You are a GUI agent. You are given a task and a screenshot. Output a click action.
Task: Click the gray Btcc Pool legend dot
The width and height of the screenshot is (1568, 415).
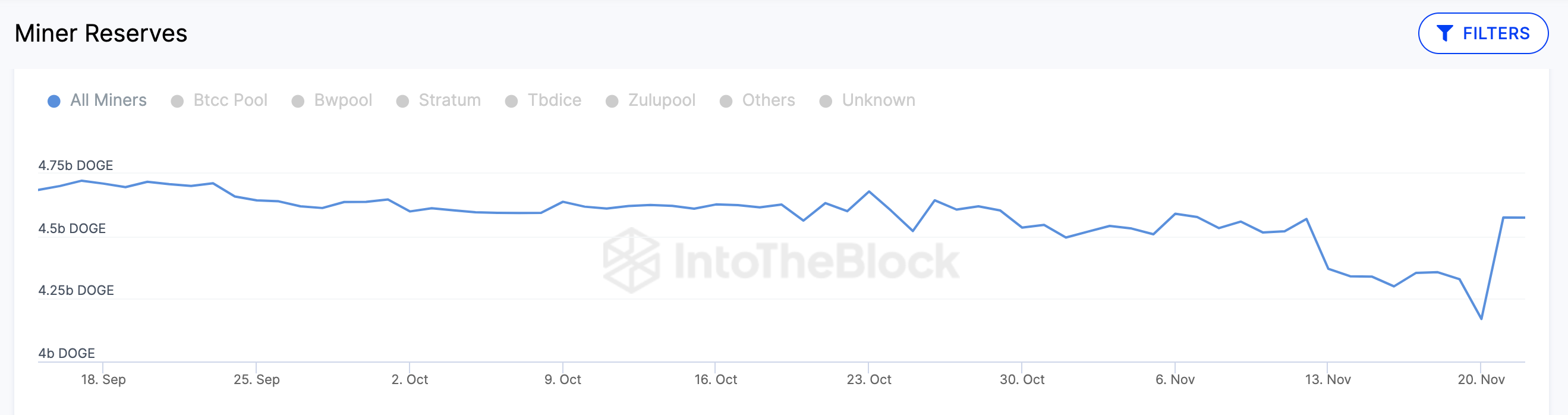[177, 102]
